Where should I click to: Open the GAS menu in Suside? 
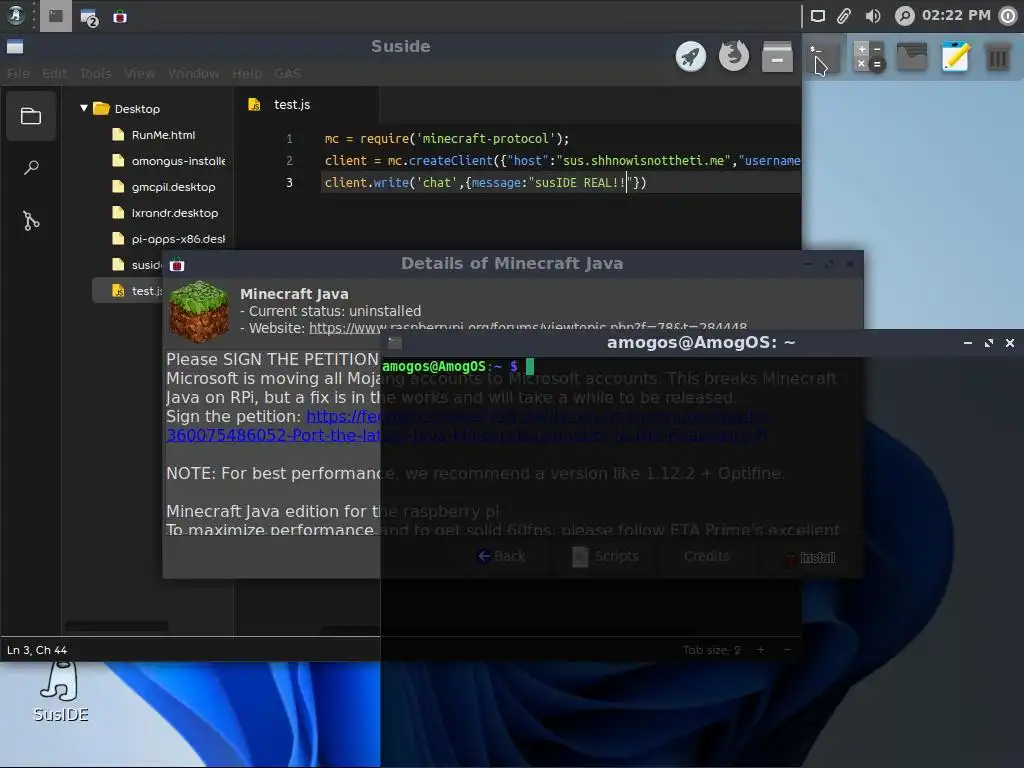point(288,73)
